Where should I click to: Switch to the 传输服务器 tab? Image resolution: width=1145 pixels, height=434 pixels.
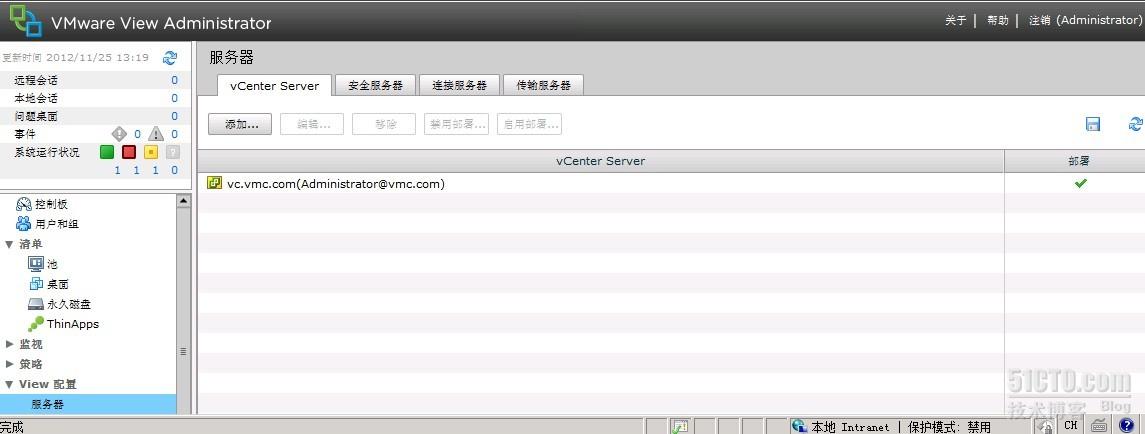(543, 85)
